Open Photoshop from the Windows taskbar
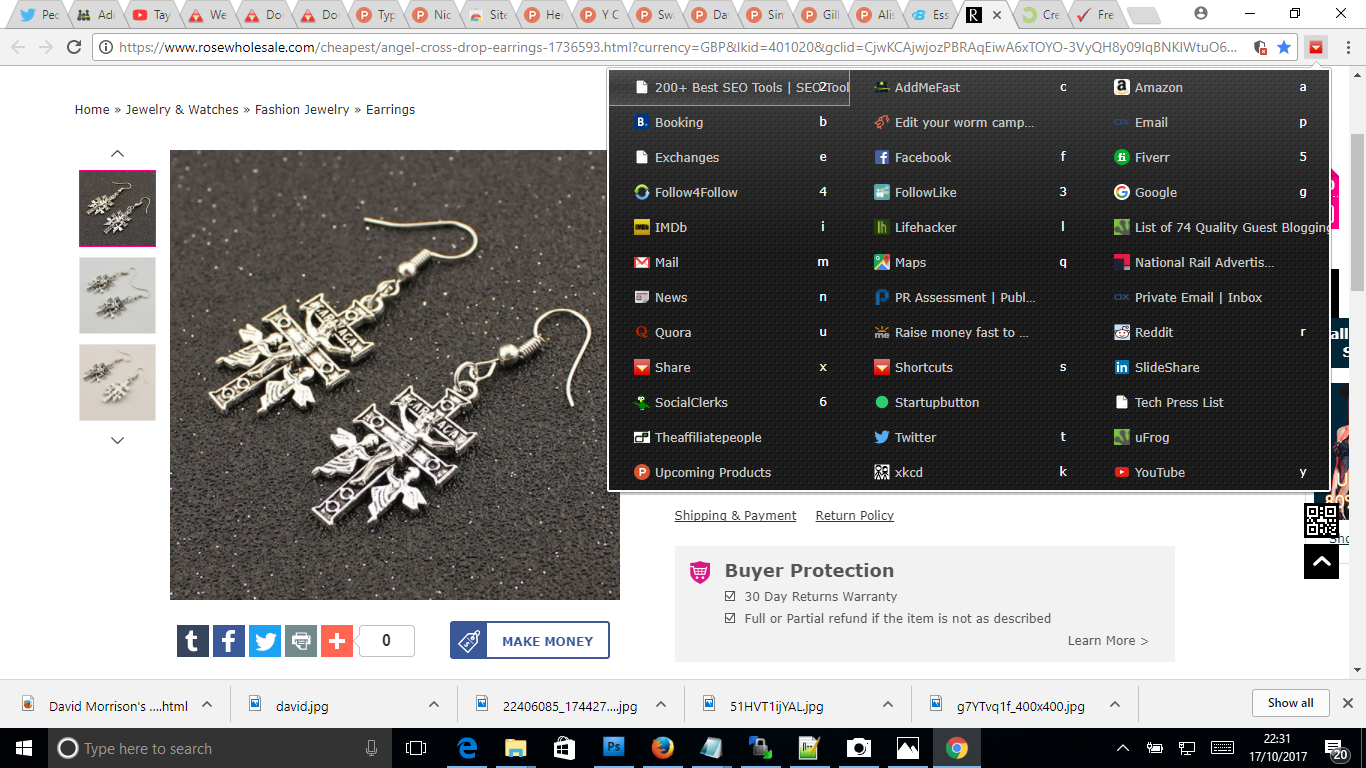The width and height of the screenshot is (1366, 768). tap(613, 748)
